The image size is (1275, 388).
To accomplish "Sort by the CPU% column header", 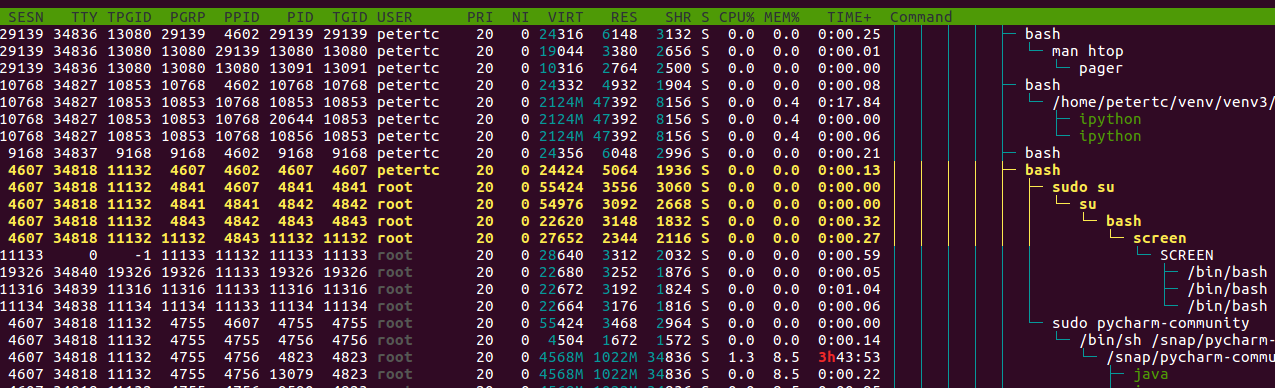I will [736, 17].
